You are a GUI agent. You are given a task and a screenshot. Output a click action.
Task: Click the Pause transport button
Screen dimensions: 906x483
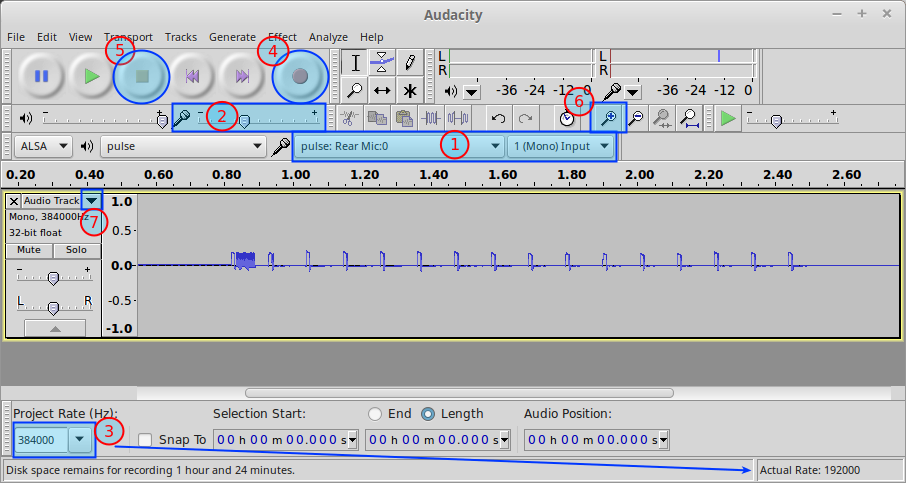[x=41, y=76]
